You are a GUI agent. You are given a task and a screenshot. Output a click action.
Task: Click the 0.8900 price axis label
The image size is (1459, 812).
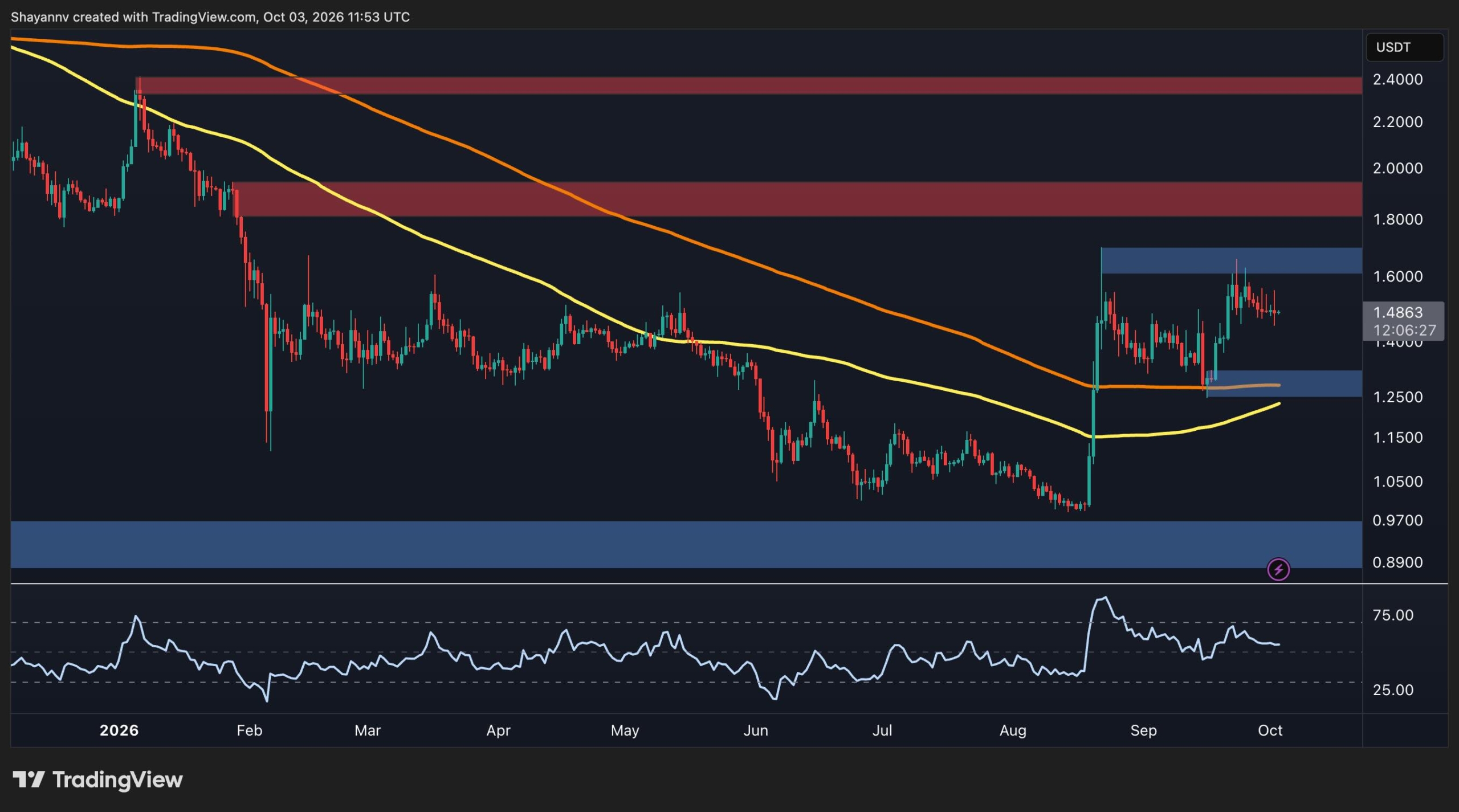(1398, 562)
